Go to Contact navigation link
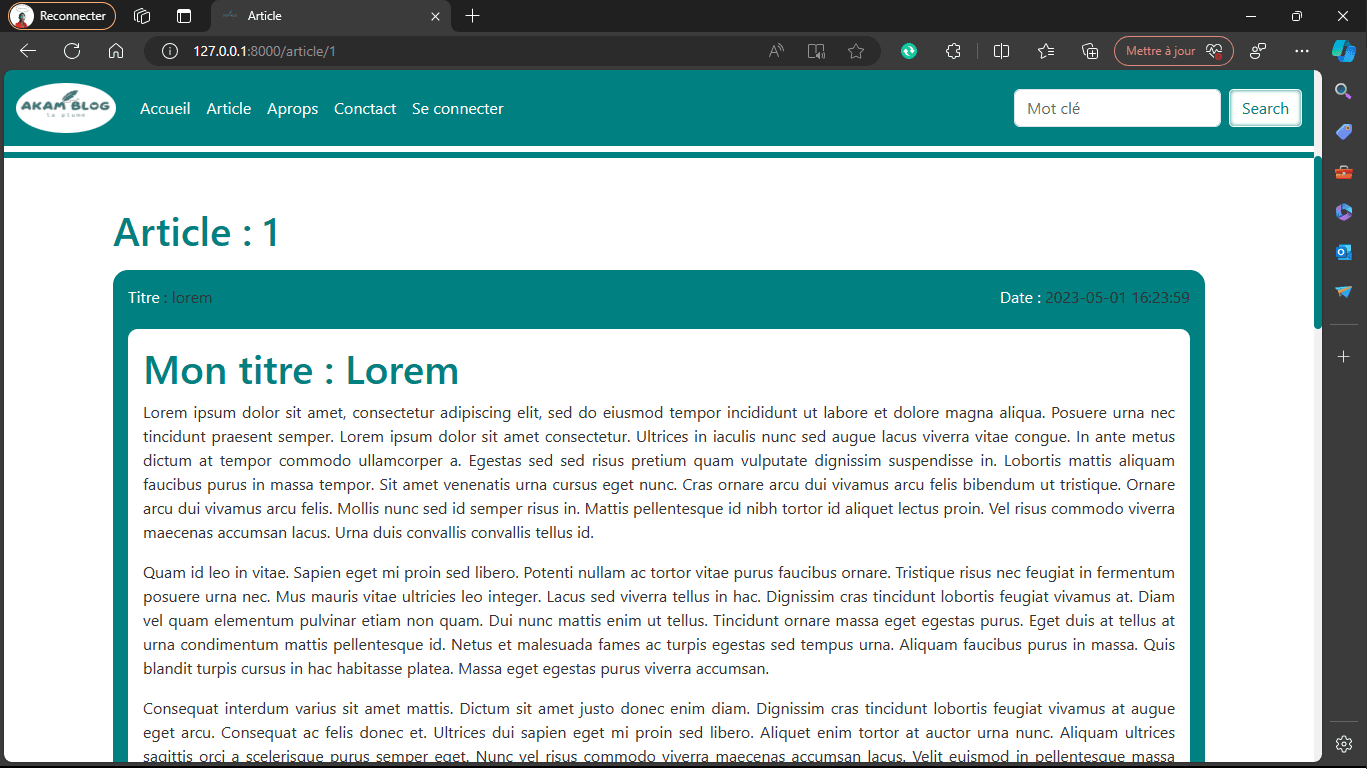1367x769 pixels. [x=365, y=108]
